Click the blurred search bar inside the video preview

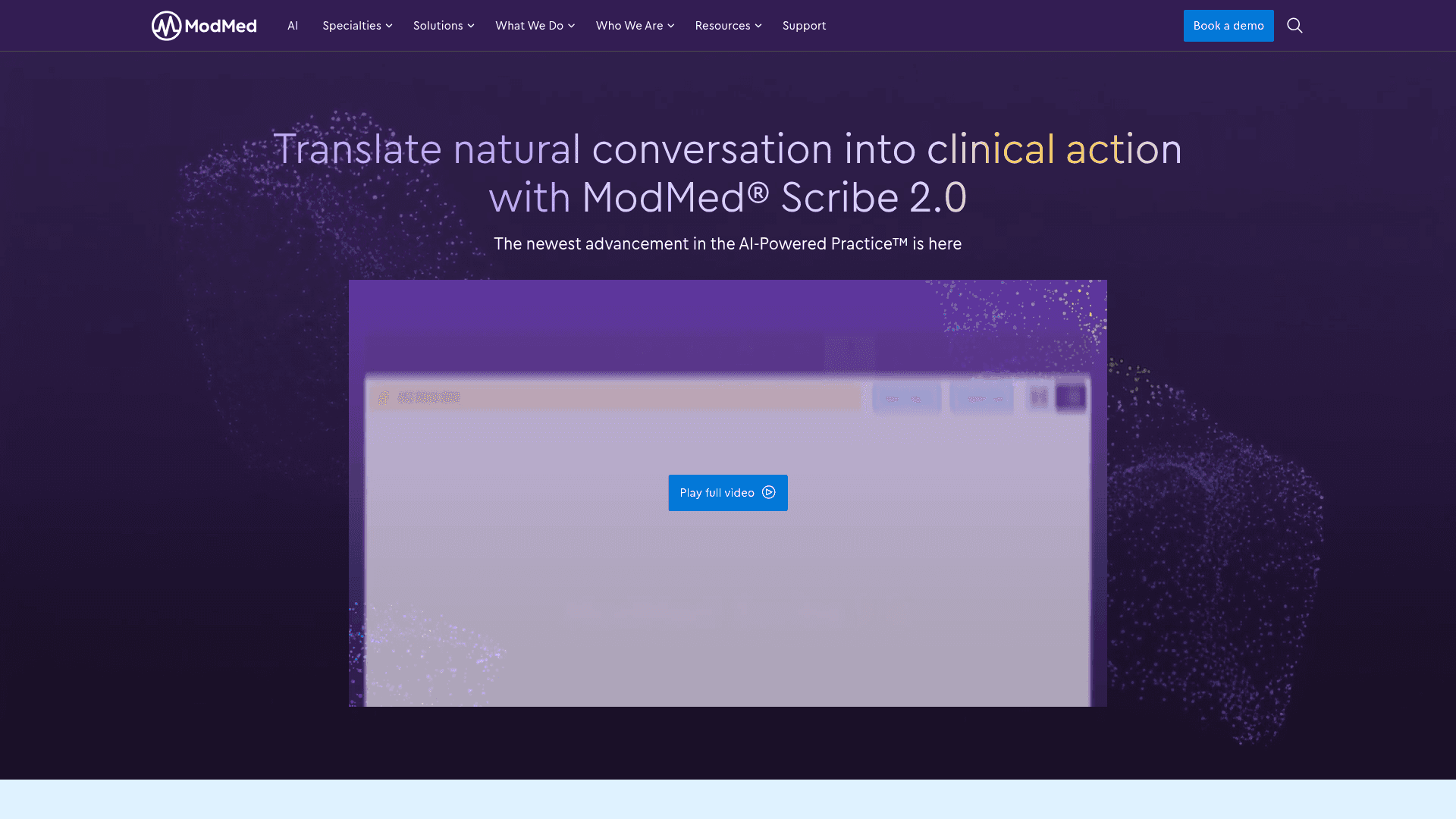614,397
